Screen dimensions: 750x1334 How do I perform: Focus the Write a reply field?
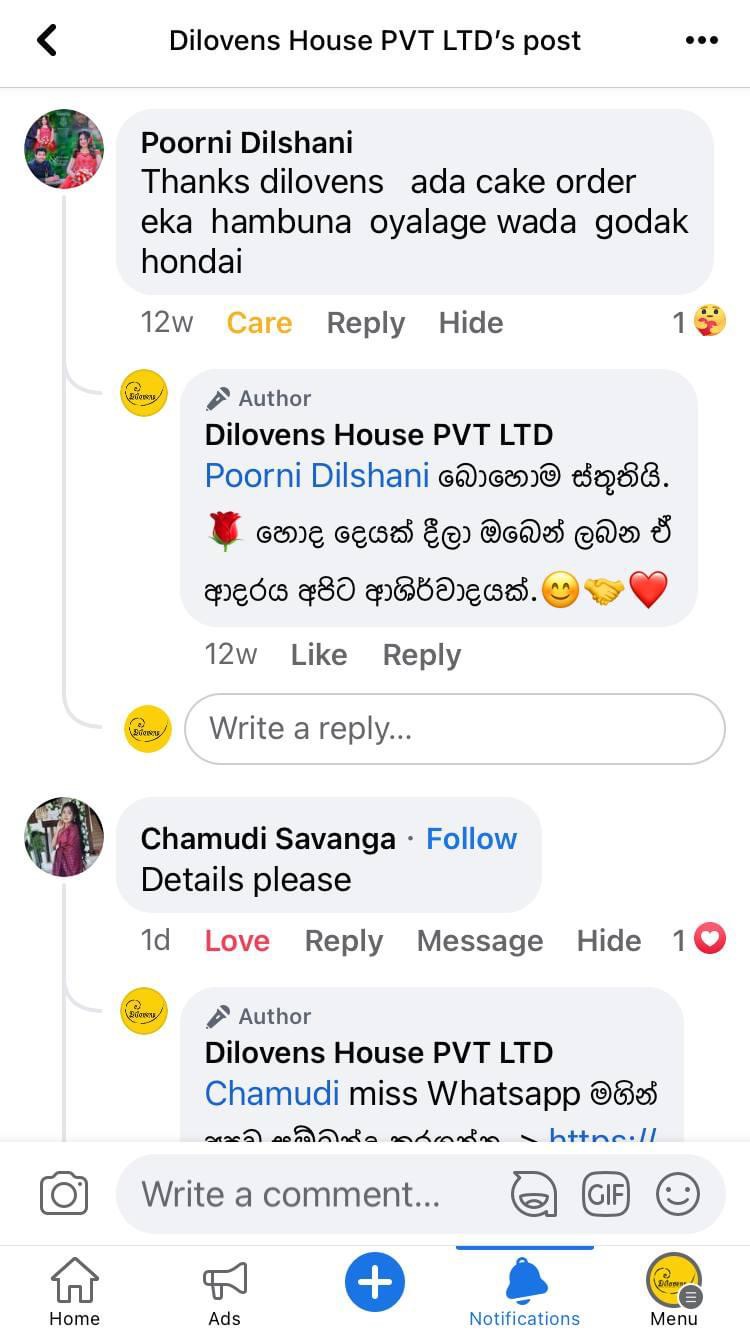455,729
